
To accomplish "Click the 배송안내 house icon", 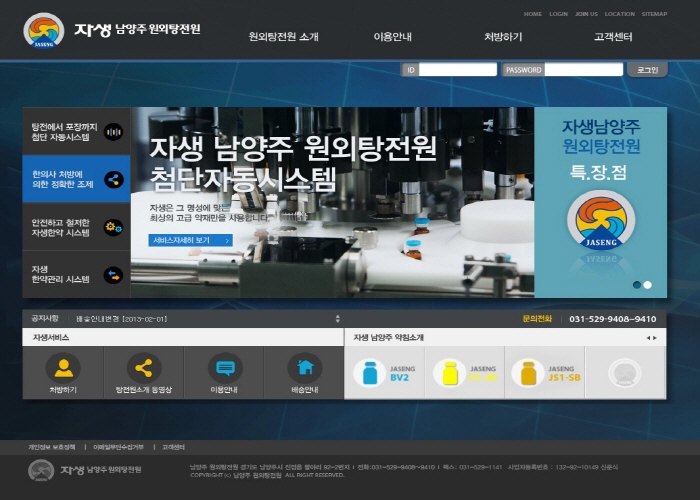I will [305, 368].
